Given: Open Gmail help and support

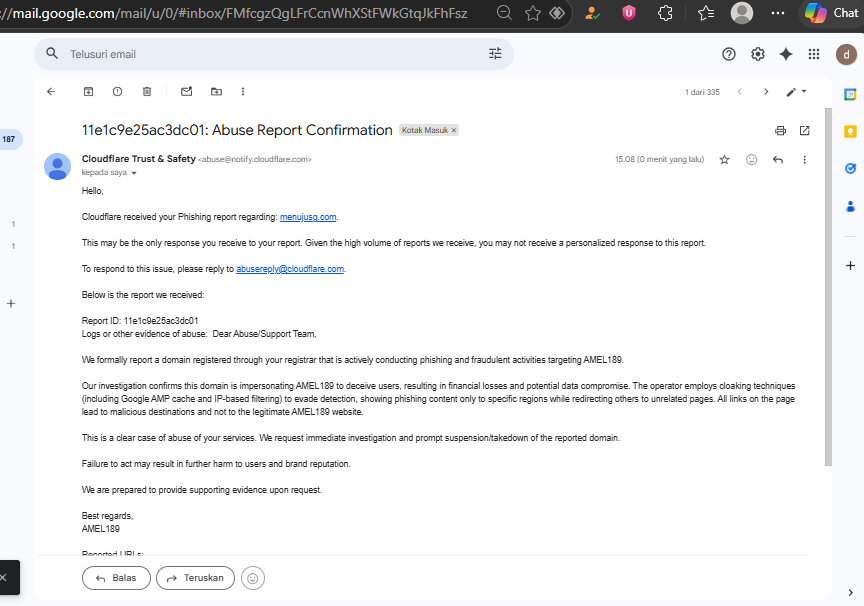Looking at the screenshot, I should [x=729, y=54].
